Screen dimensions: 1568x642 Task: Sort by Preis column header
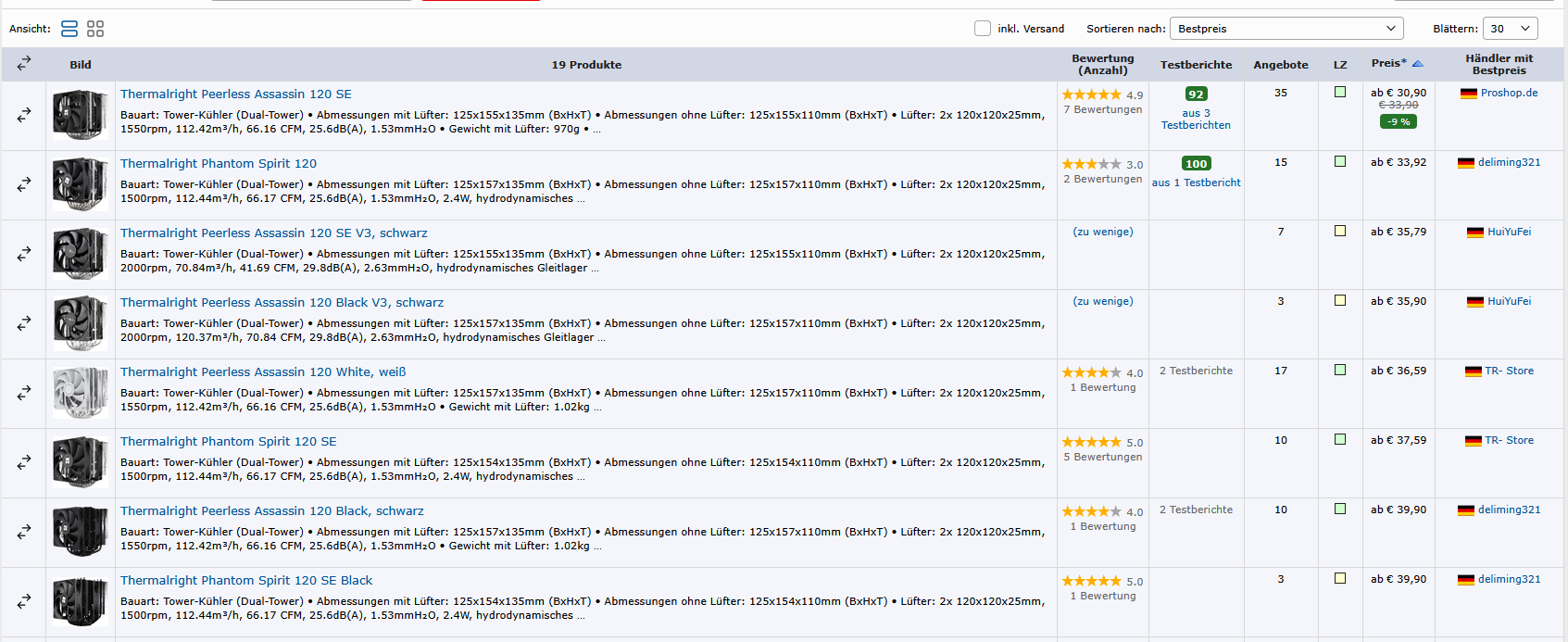tap(1388, 63)
